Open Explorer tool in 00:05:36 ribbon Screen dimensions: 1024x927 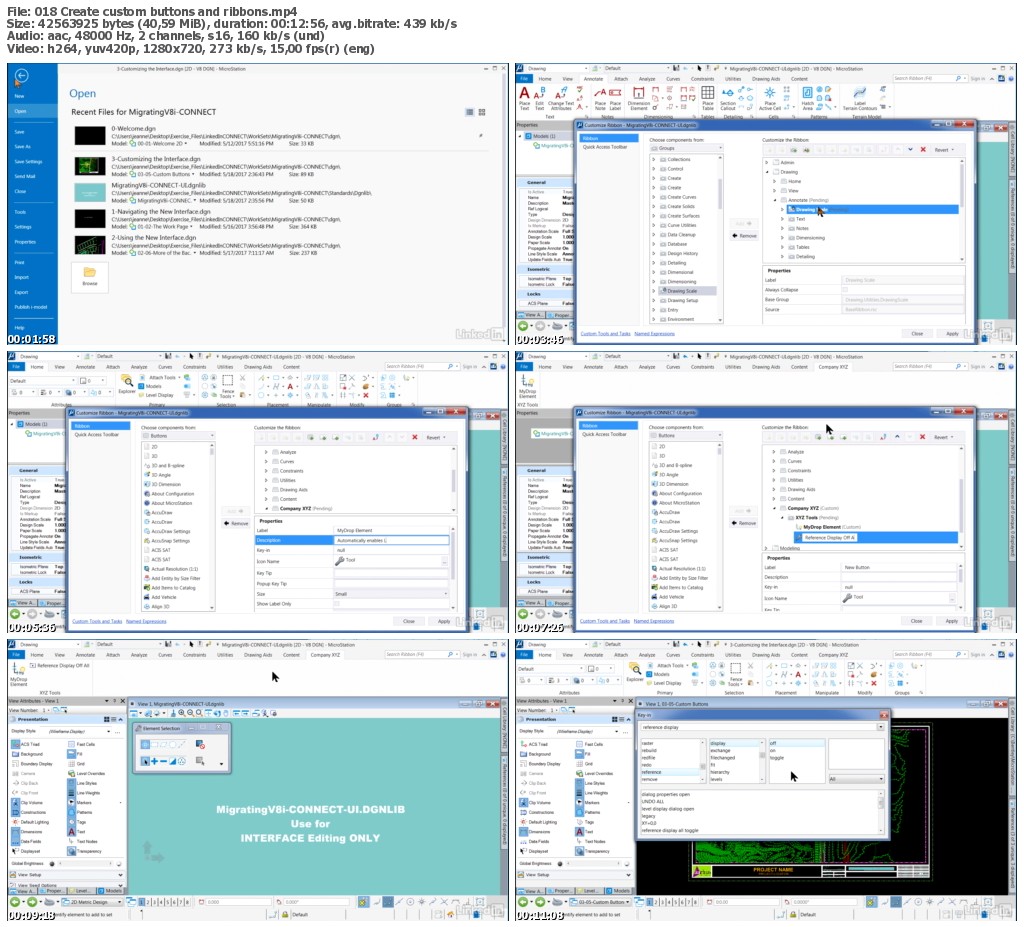[127, 384]
